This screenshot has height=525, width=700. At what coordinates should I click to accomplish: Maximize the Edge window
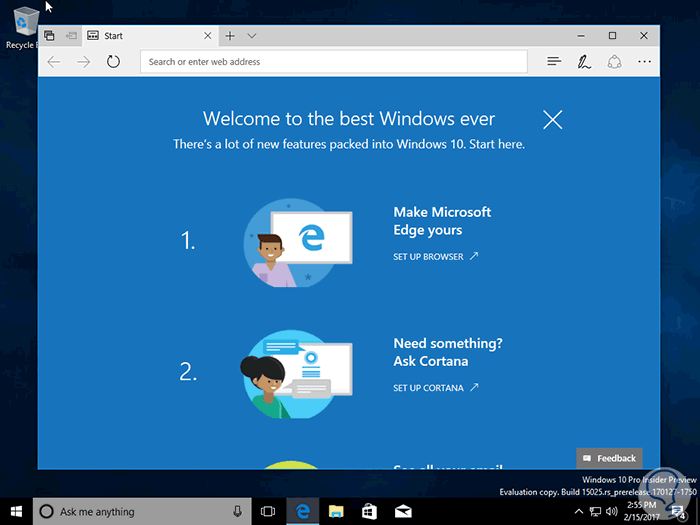[x=612, y=36]
